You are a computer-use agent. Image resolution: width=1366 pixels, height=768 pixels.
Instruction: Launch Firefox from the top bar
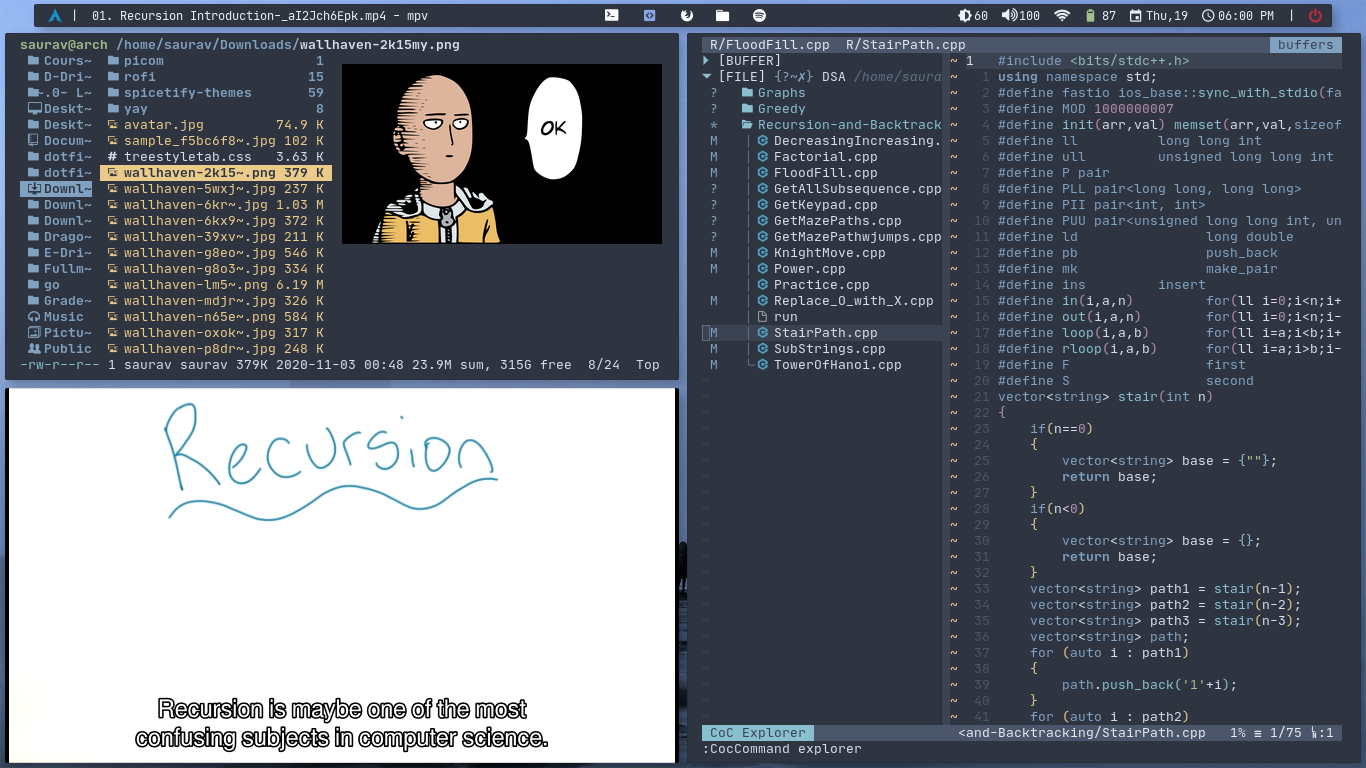[686, 16]
